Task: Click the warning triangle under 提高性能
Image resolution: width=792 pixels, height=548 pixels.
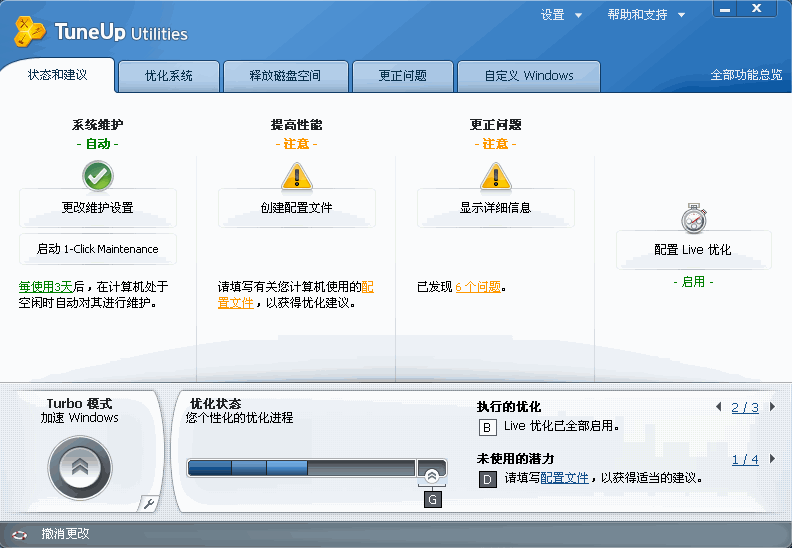Action: click(296, 176)
